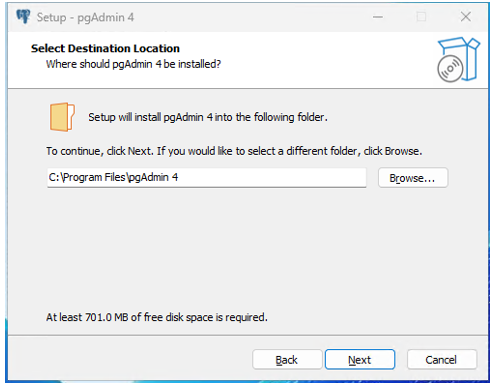Click the Next button
Viewport: 493px width, 386px height.
[x=360, y=360]
